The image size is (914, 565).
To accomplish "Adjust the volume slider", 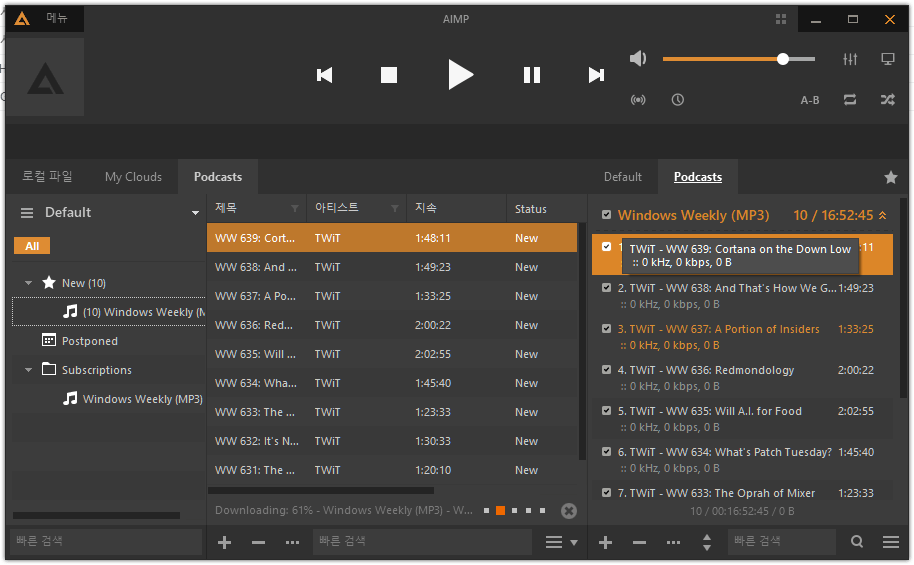I will pyautogui.click(x=739, y=59).
